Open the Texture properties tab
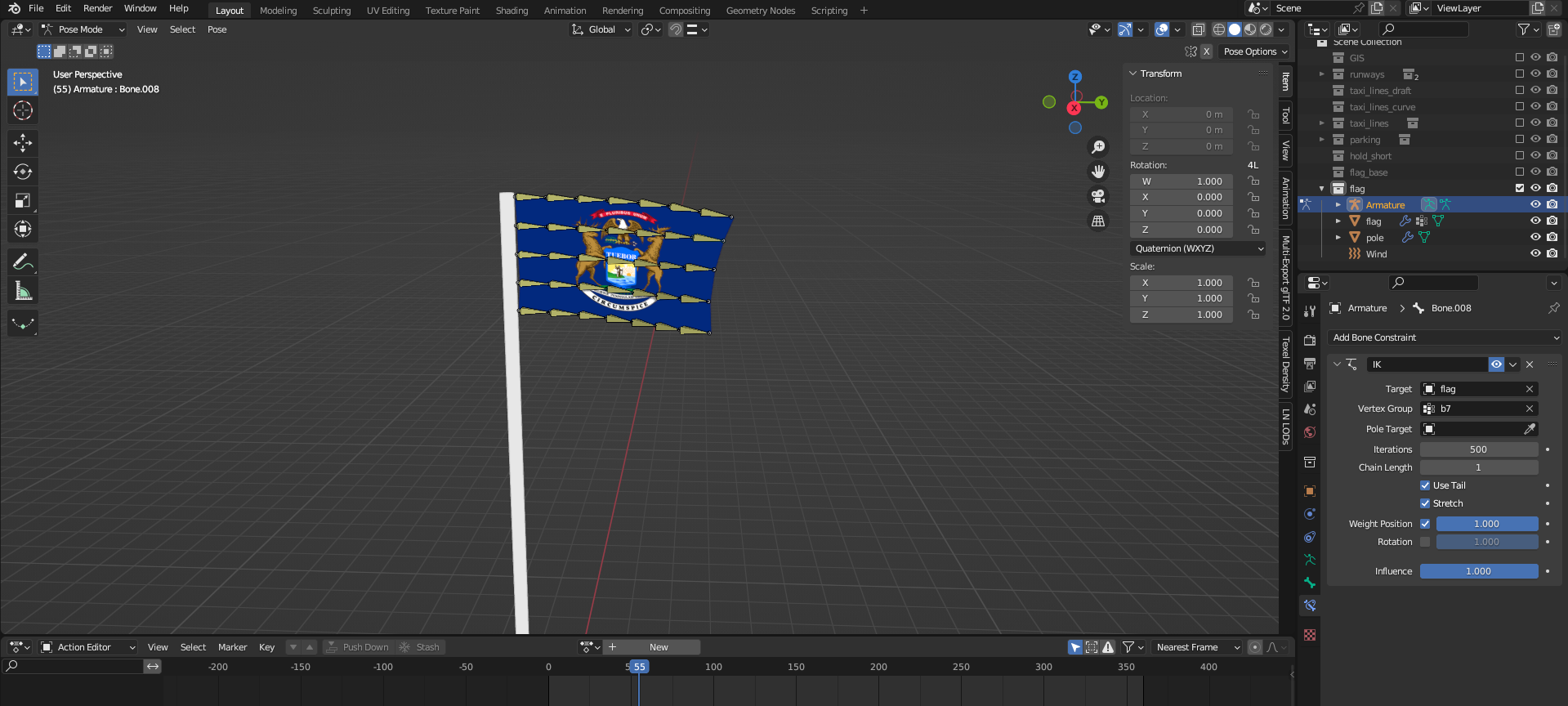The image size is (1568, 706). 1310,635
